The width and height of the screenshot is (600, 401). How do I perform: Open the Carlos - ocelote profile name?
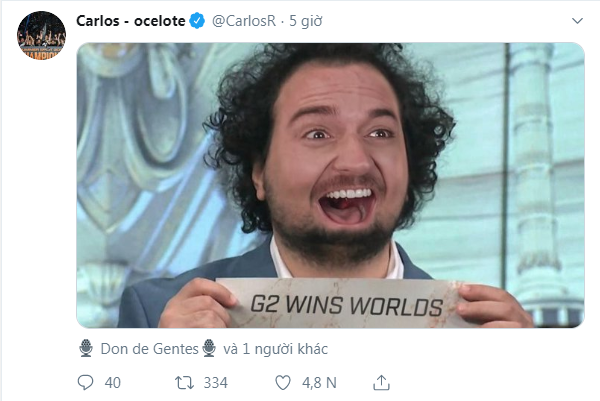[130, 21]
